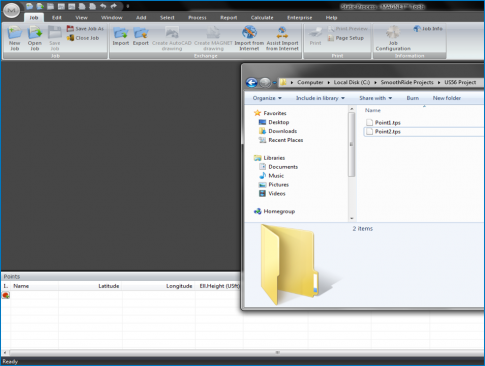Click arrow after Computer in address bar
Screen dimensions: 485x366
pos(328,82)
